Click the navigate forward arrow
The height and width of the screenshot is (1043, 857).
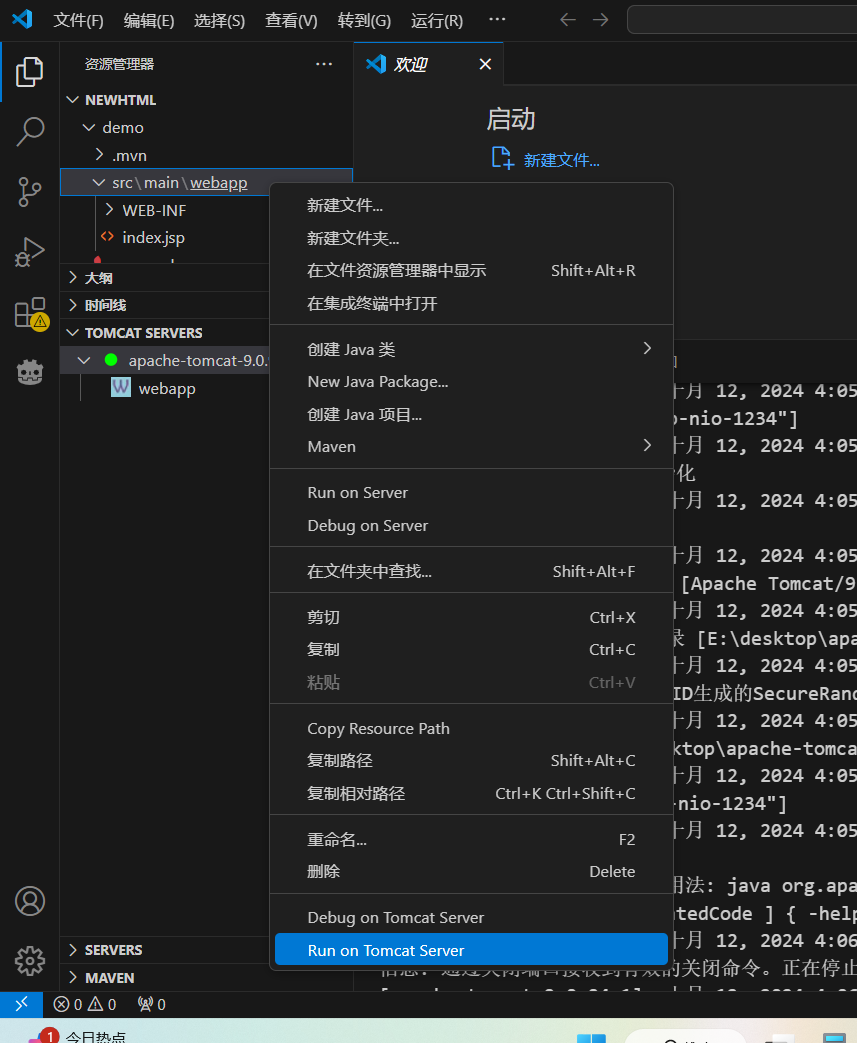click(601, 20)
